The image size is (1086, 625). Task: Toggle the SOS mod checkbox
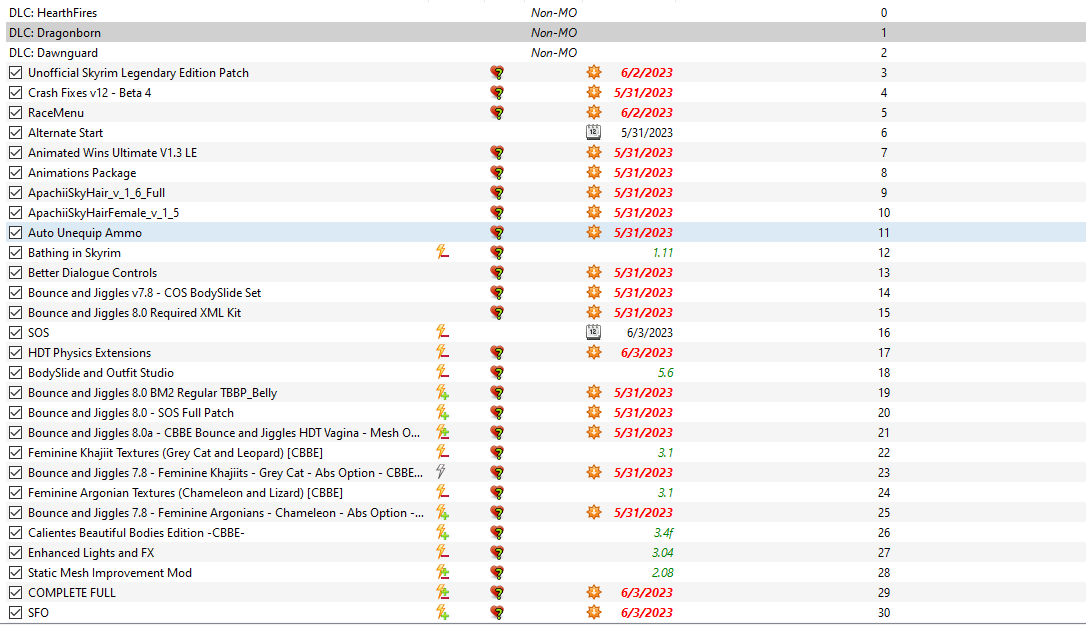coord(15,333)
